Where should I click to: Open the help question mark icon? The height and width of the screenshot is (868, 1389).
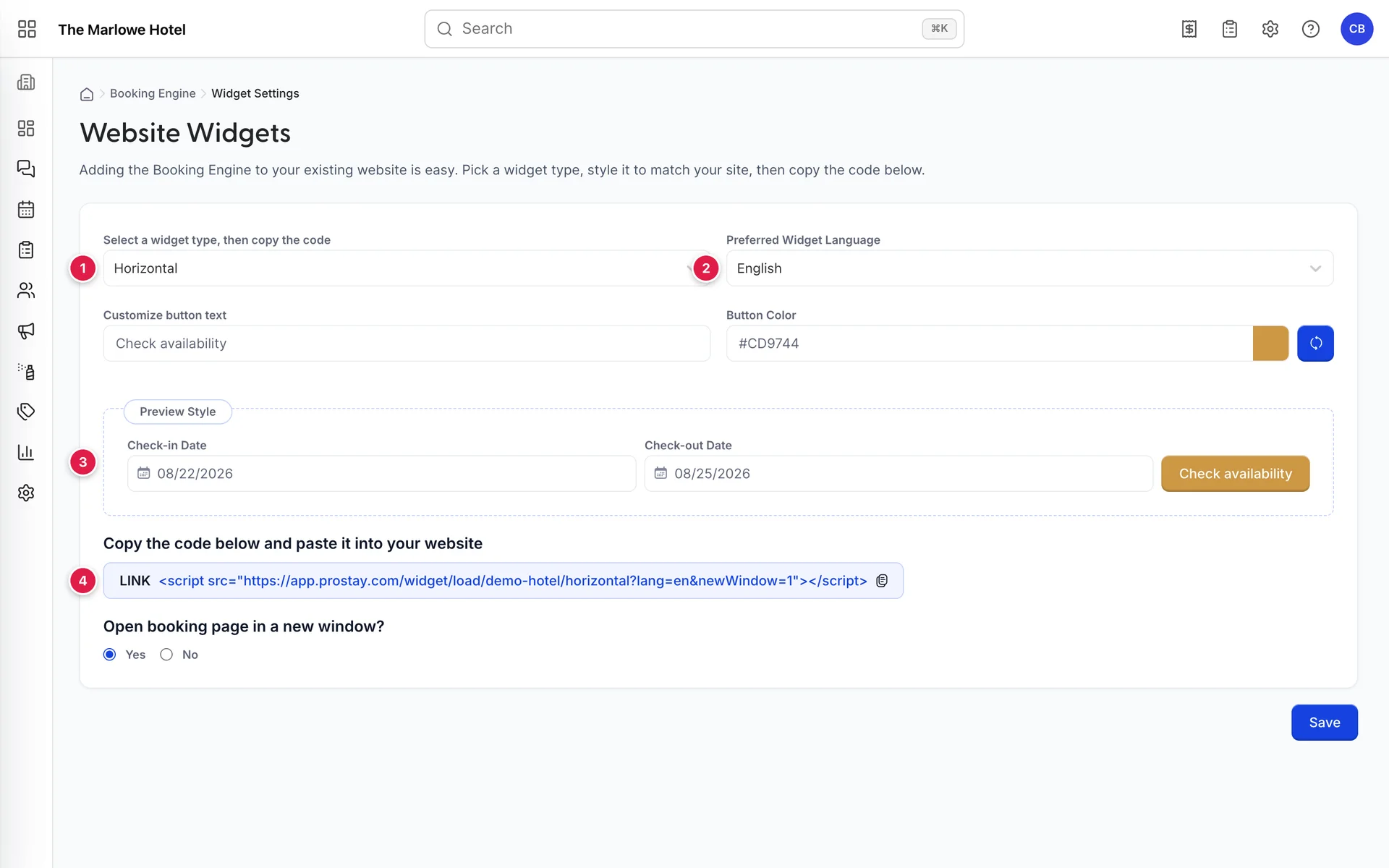pyautogui.click(x=1311, y=29)
